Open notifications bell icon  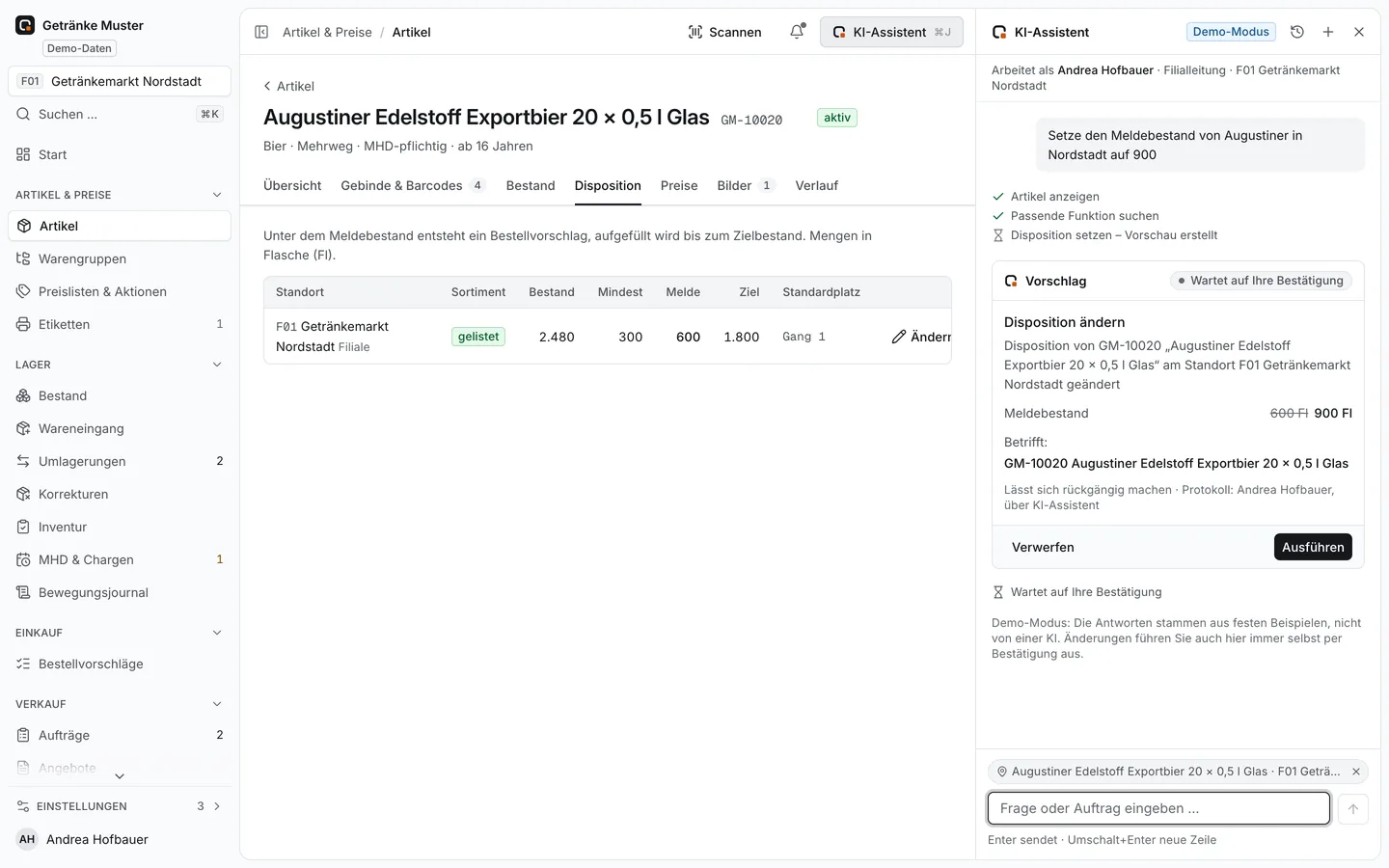click(x=797, y=32)
